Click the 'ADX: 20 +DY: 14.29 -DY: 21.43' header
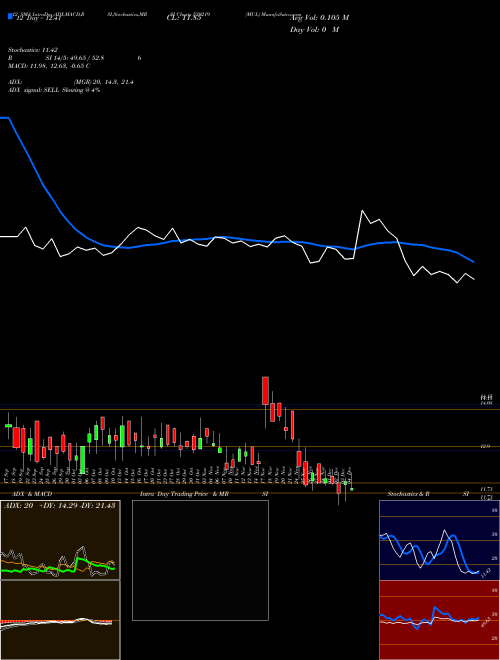Image resolution: width=500 pixels, height=660 pixels. 60,506
